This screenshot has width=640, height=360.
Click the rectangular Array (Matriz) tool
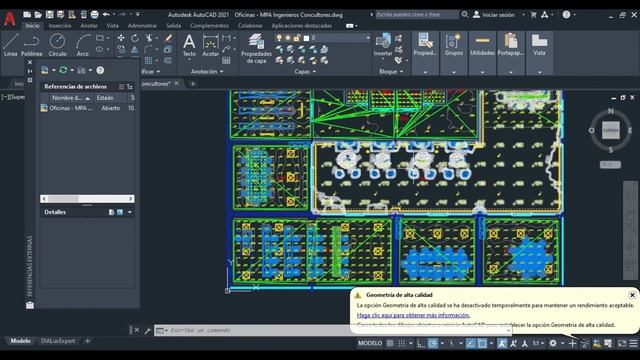pyautogui.click(x=148, y=60)
